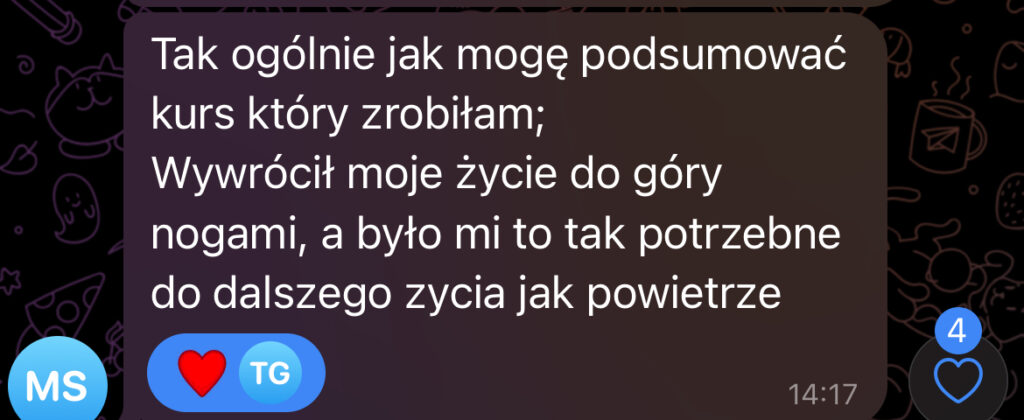Image resolution: width=1024 pixels, height=420 pixels.
Task: Click the blue badge showing 4
Action: [957, 331]
